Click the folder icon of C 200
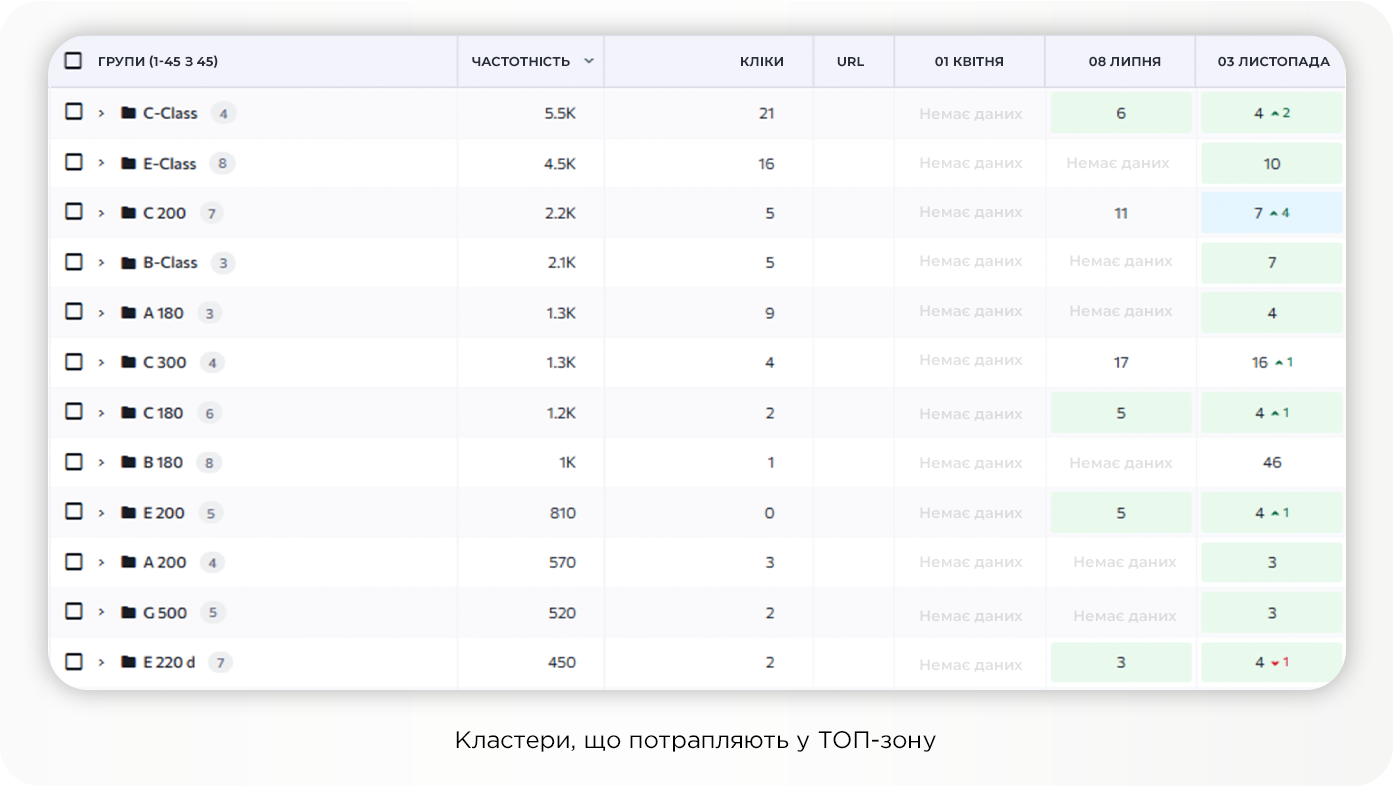 click(128, 213)
